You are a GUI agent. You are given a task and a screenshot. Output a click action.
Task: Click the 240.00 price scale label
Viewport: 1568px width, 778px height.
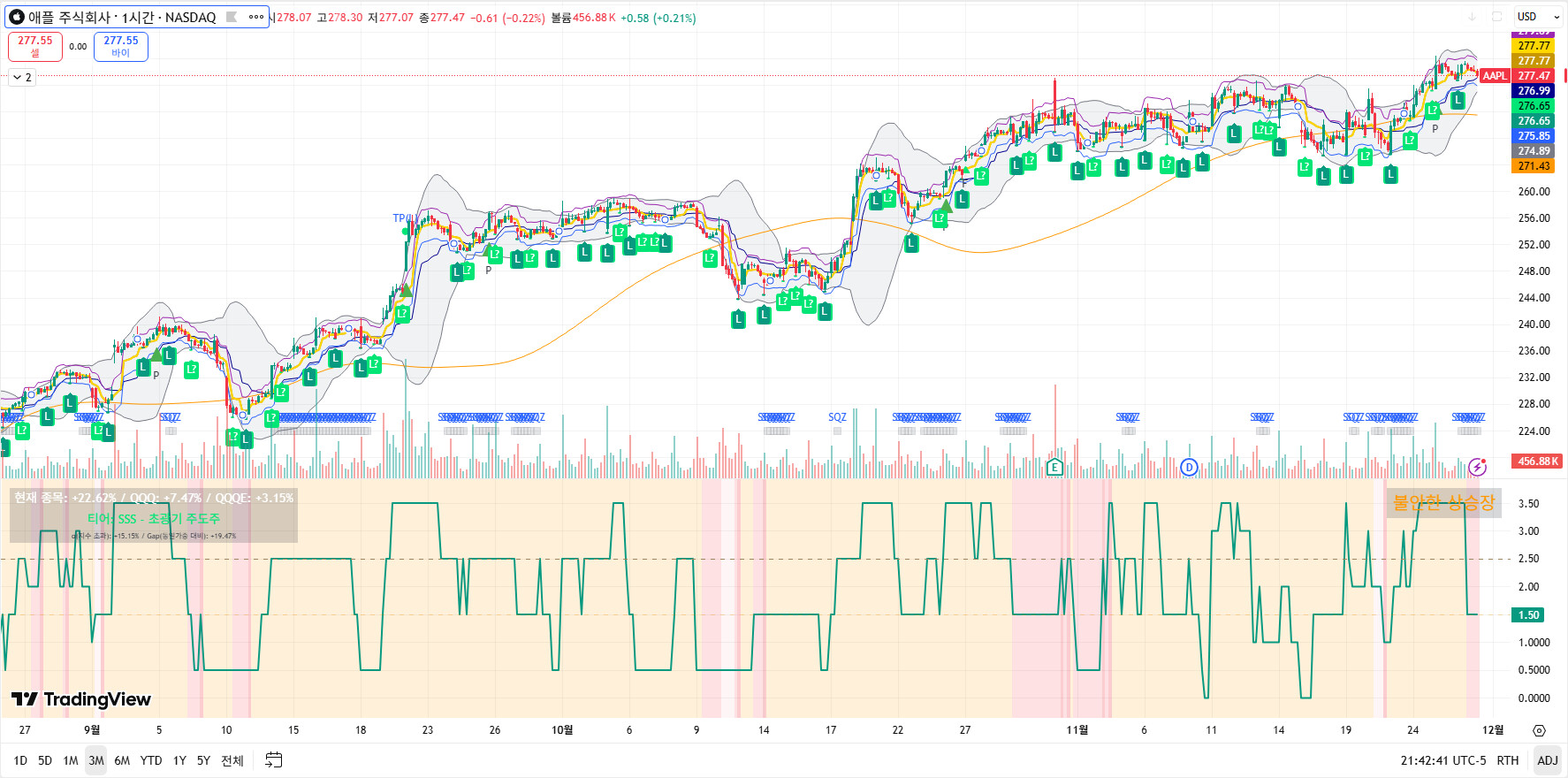1534,324
